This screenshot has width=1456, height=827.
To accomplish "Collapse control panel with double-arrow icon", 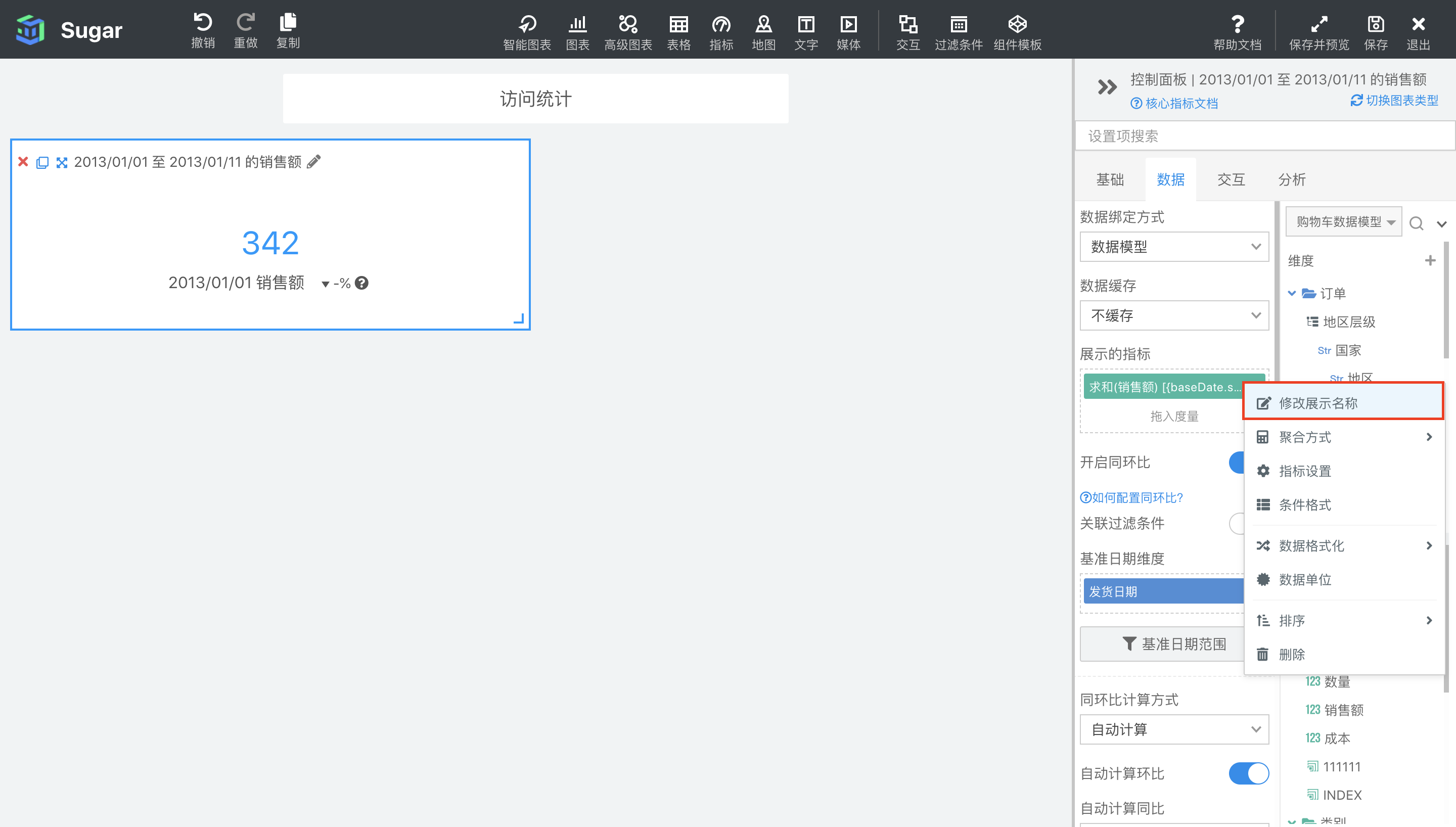I will [x=1107, y=87].
